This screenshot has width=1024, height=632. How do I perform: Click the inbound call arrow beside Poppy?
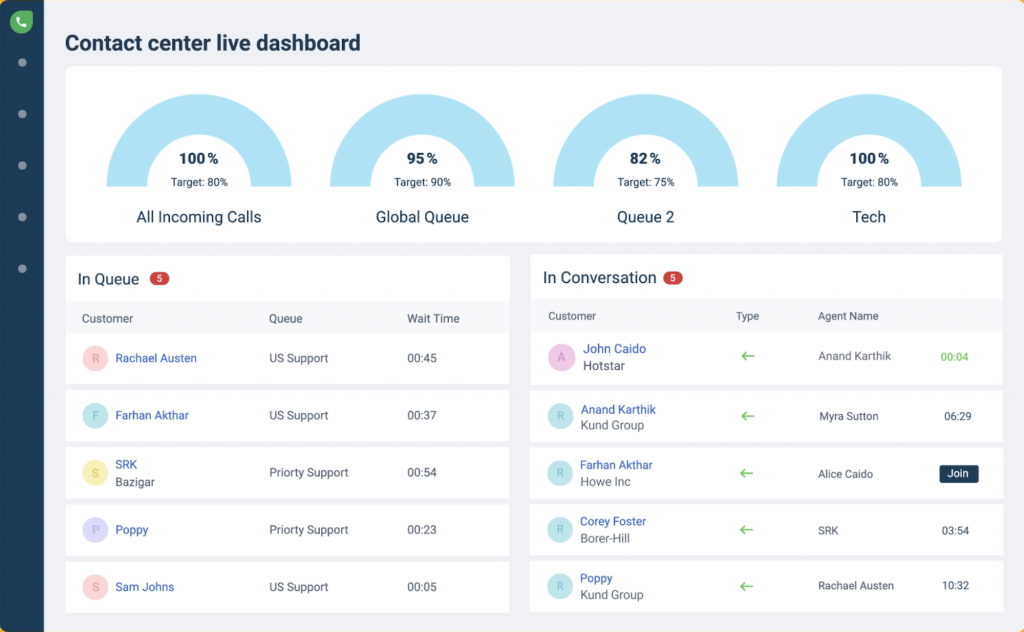point(747,586)
